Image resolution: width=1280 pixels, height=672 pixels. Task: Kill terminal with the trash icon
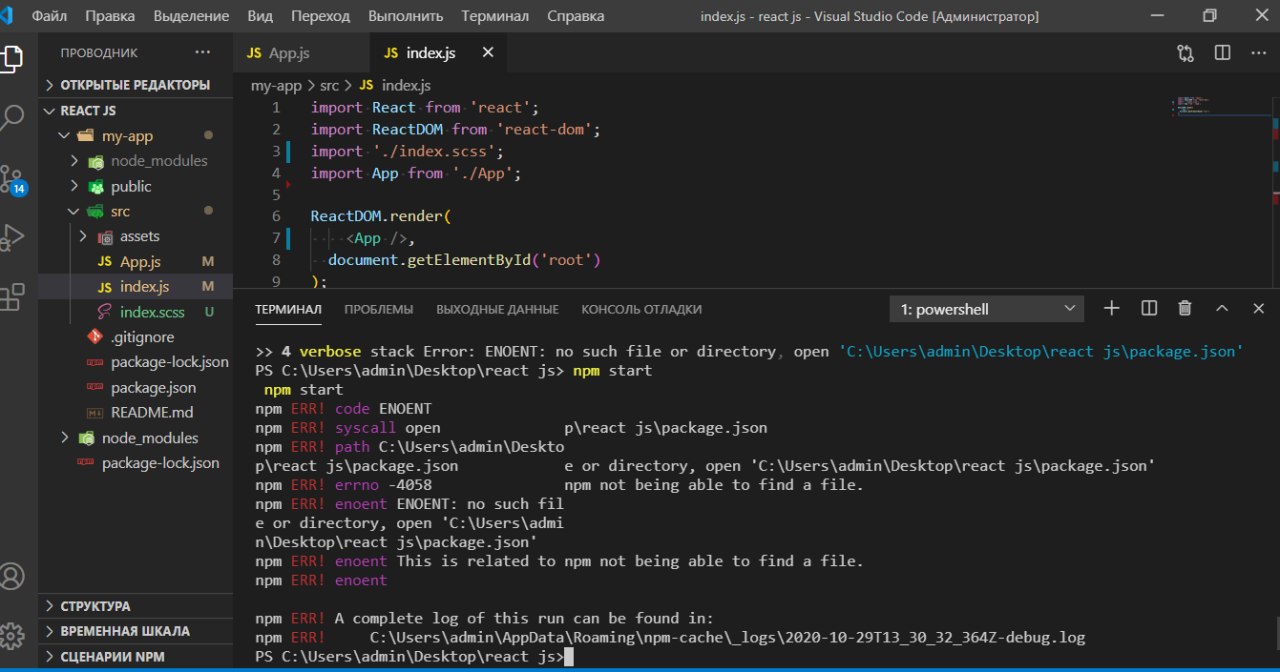pyautogui.click(x=1185, y=309)
